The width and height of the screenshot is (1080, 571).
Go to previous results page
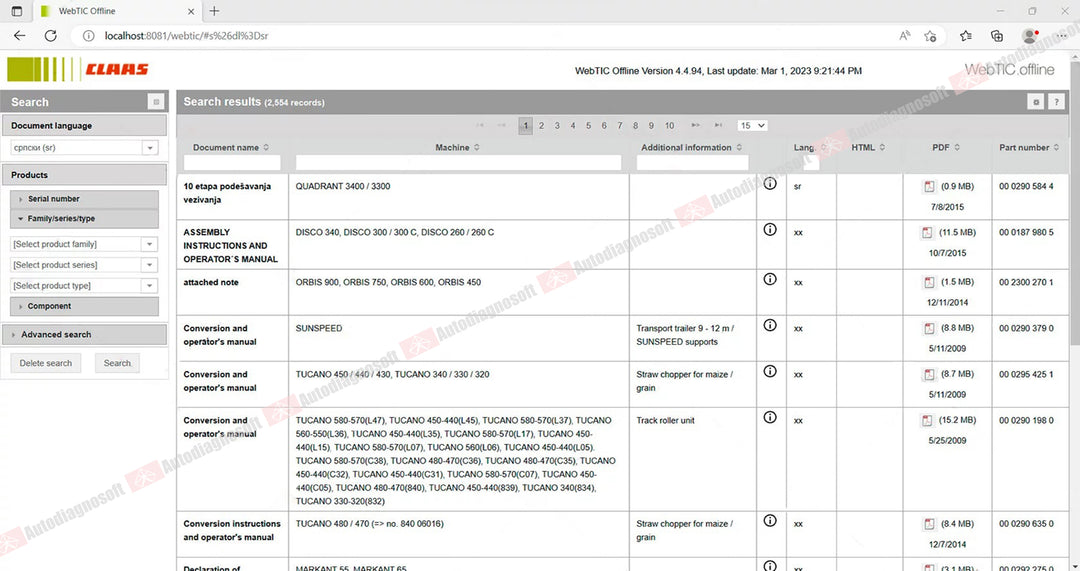click(502, 125)
